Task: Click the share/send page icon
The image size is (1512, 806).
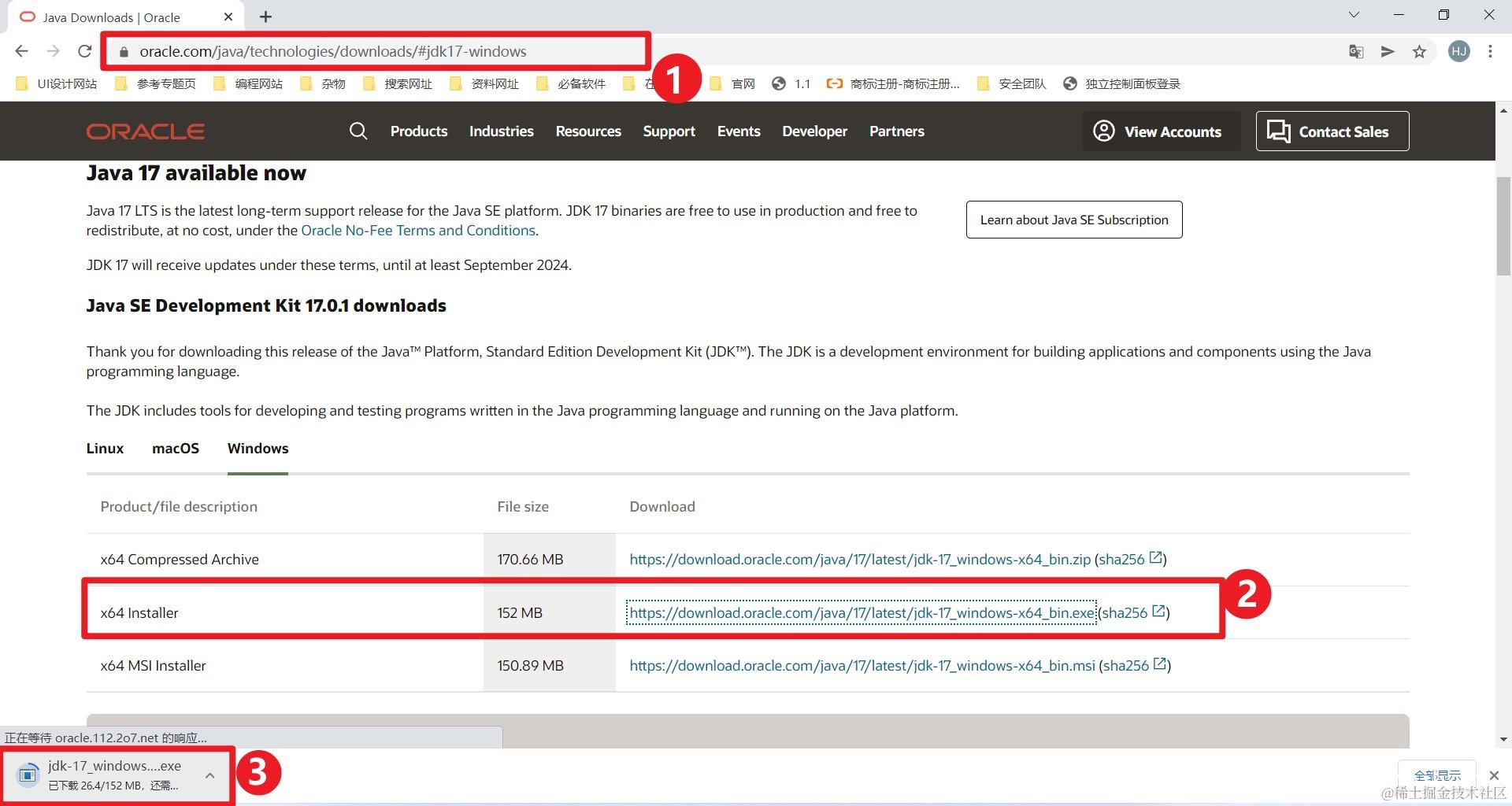Action: point(1388,52)
